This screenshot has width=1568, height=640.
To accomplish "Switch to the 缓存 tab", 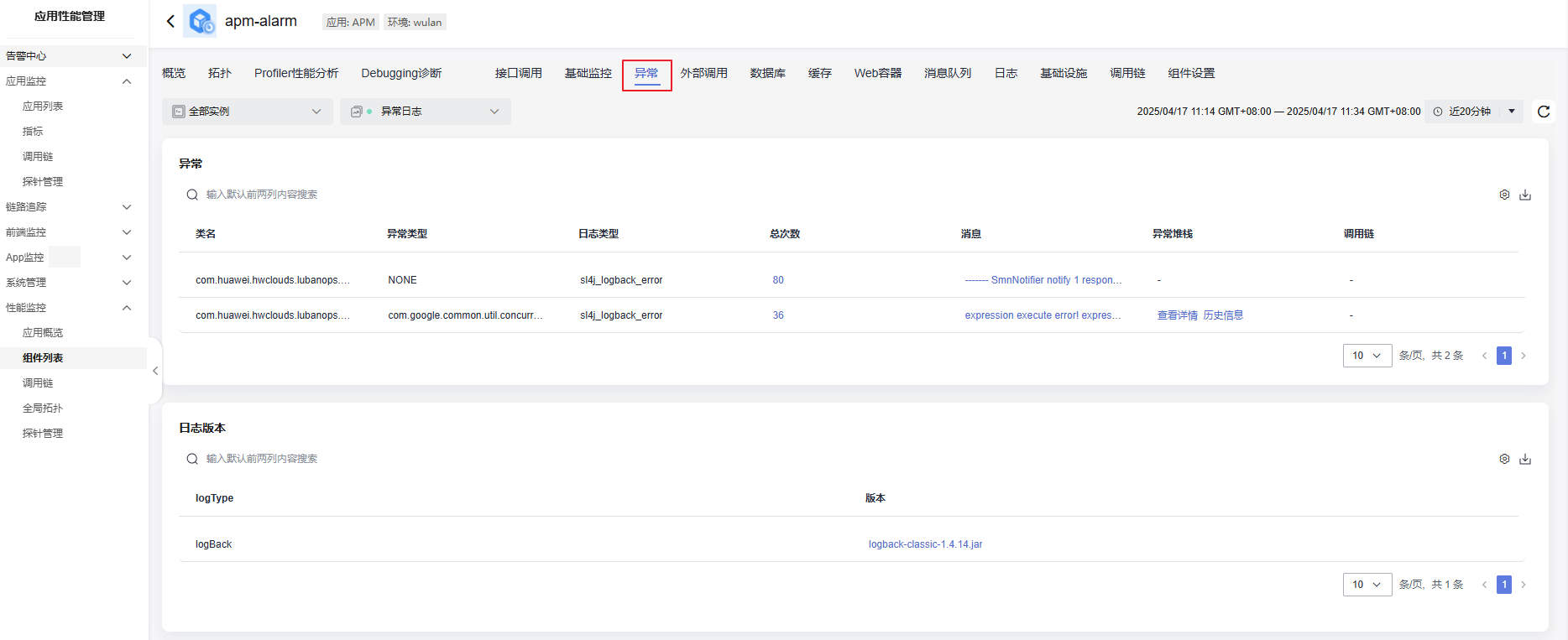I will pyautogui.click(x=819, y=74).
